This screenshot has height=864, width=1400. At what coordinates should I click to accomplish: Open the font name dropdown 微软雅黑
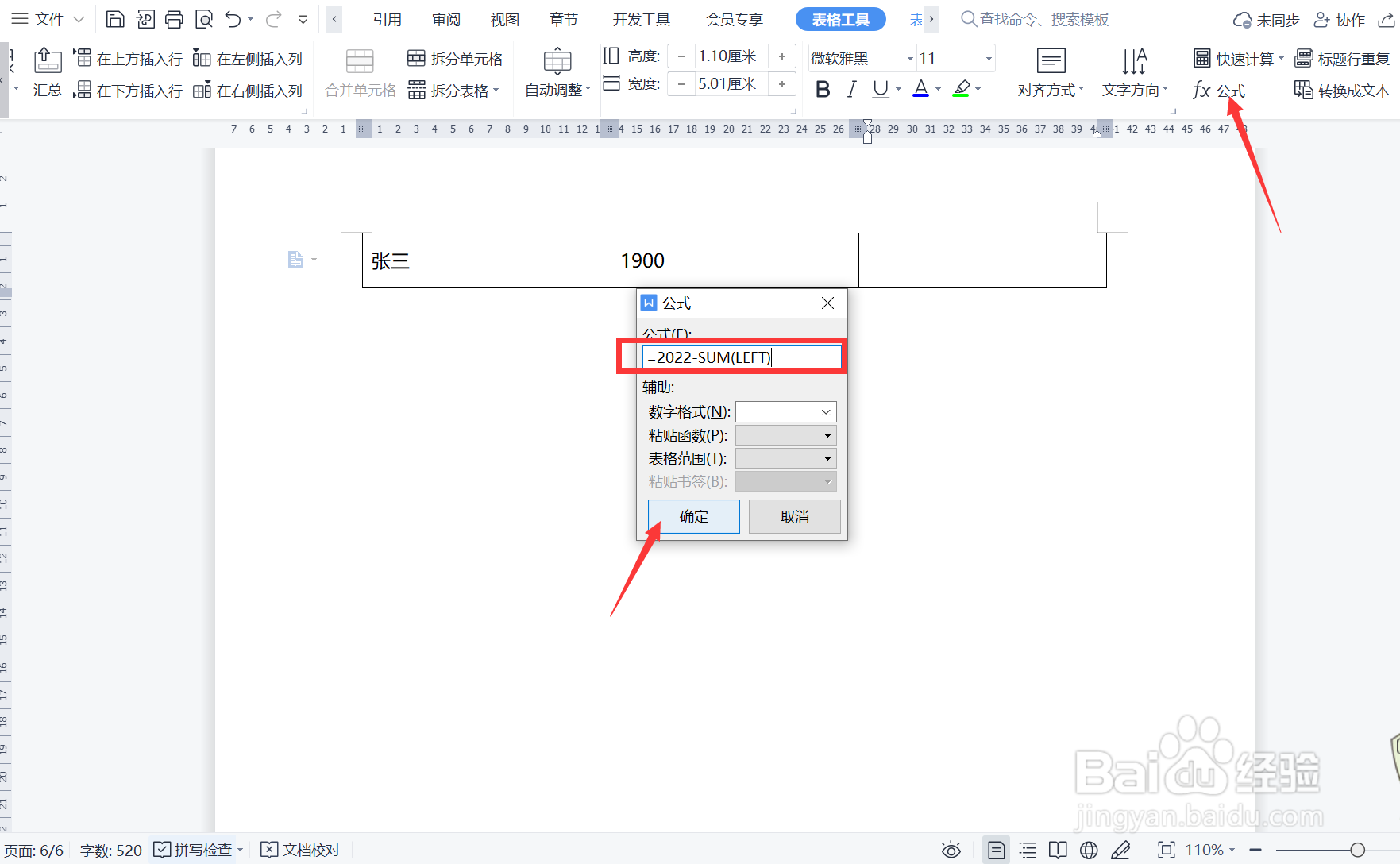click(x=910, y=58)
